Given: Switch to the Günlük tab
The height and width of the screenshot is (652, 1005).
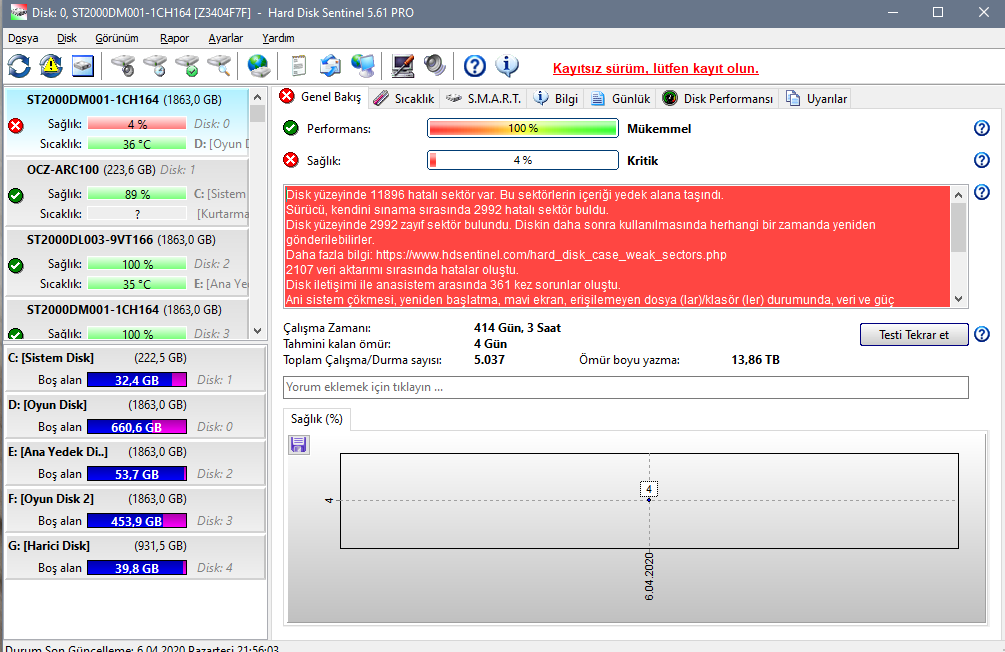Looking at the screenshot, I should click(x=620, y=99).
